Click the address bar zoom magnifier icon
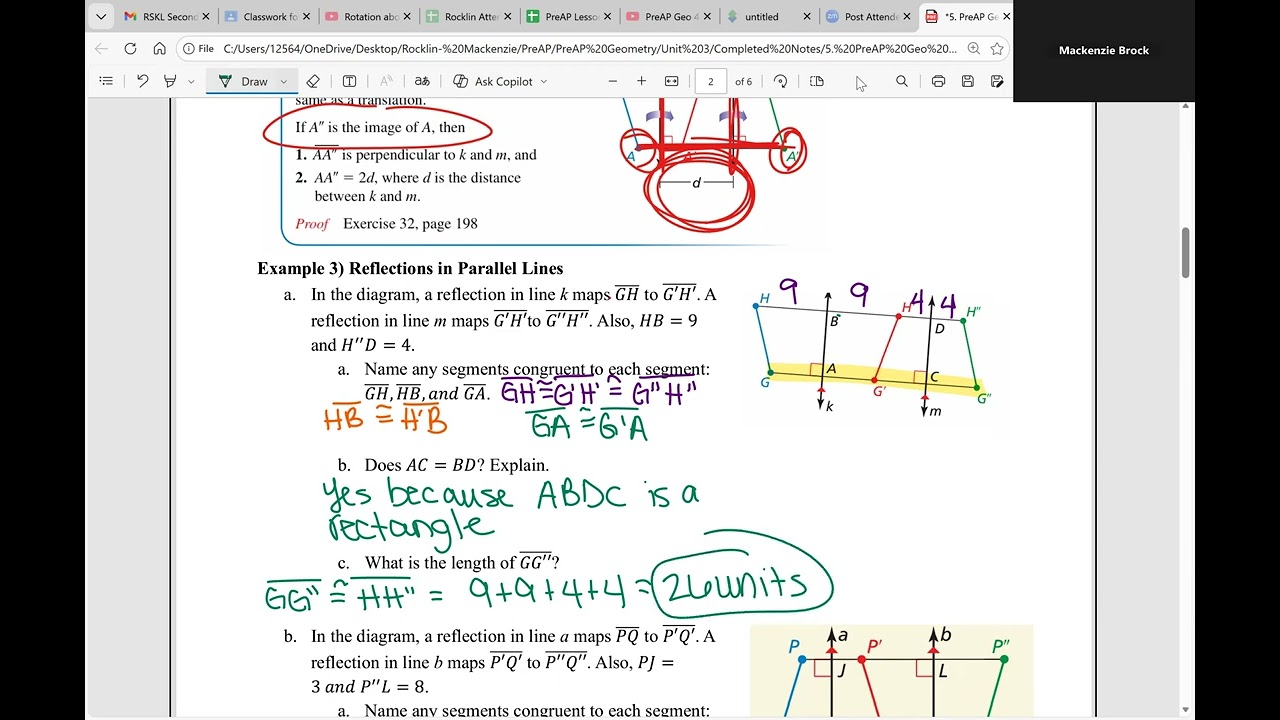Image resolution: width=1280 pixels, height=720 pixels. pyautogui.click(x=975, y=48)
